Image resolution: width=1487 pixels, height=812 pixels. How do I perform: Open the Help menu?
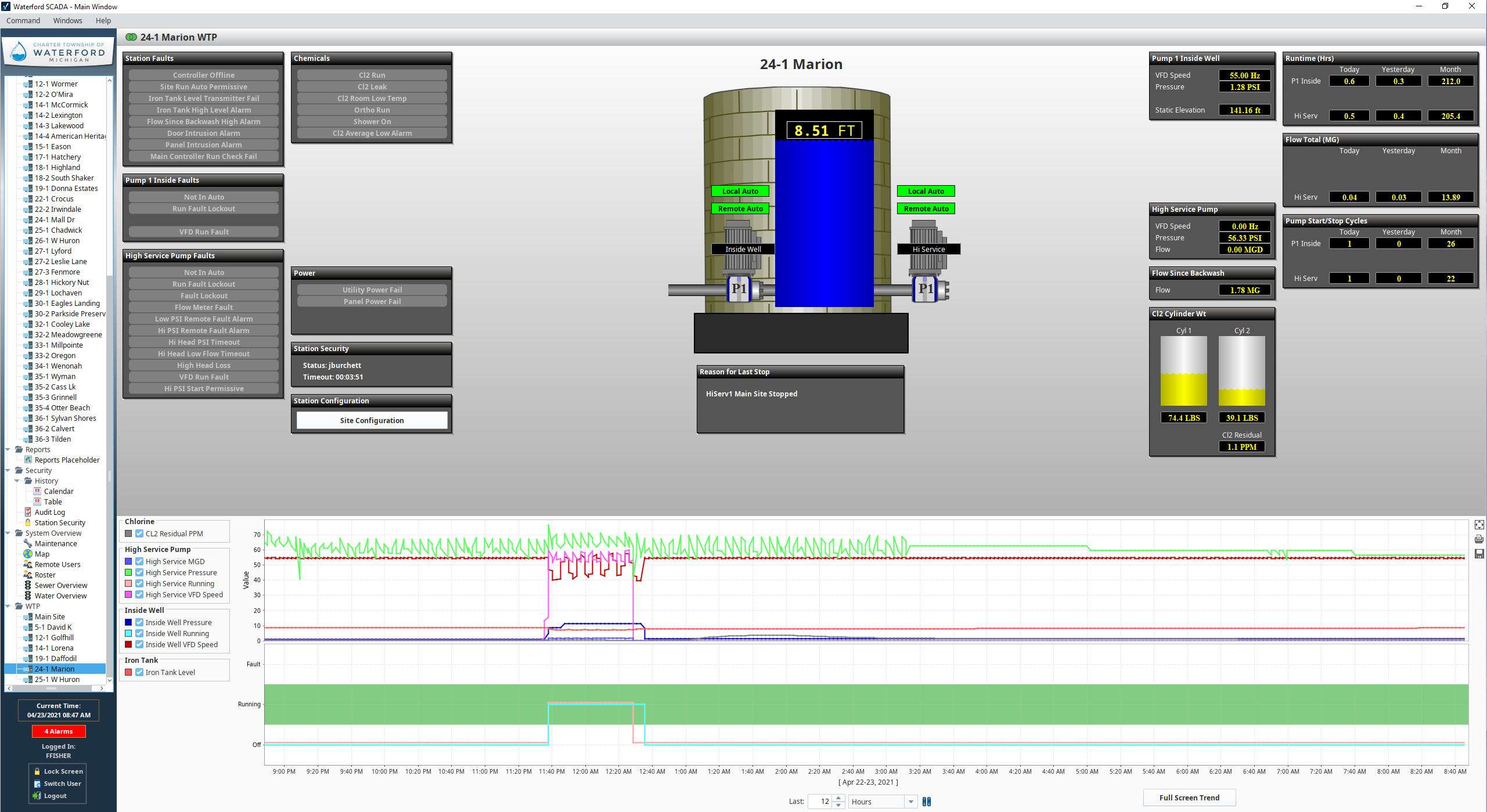pyautogui.click(x=103, y=20)
